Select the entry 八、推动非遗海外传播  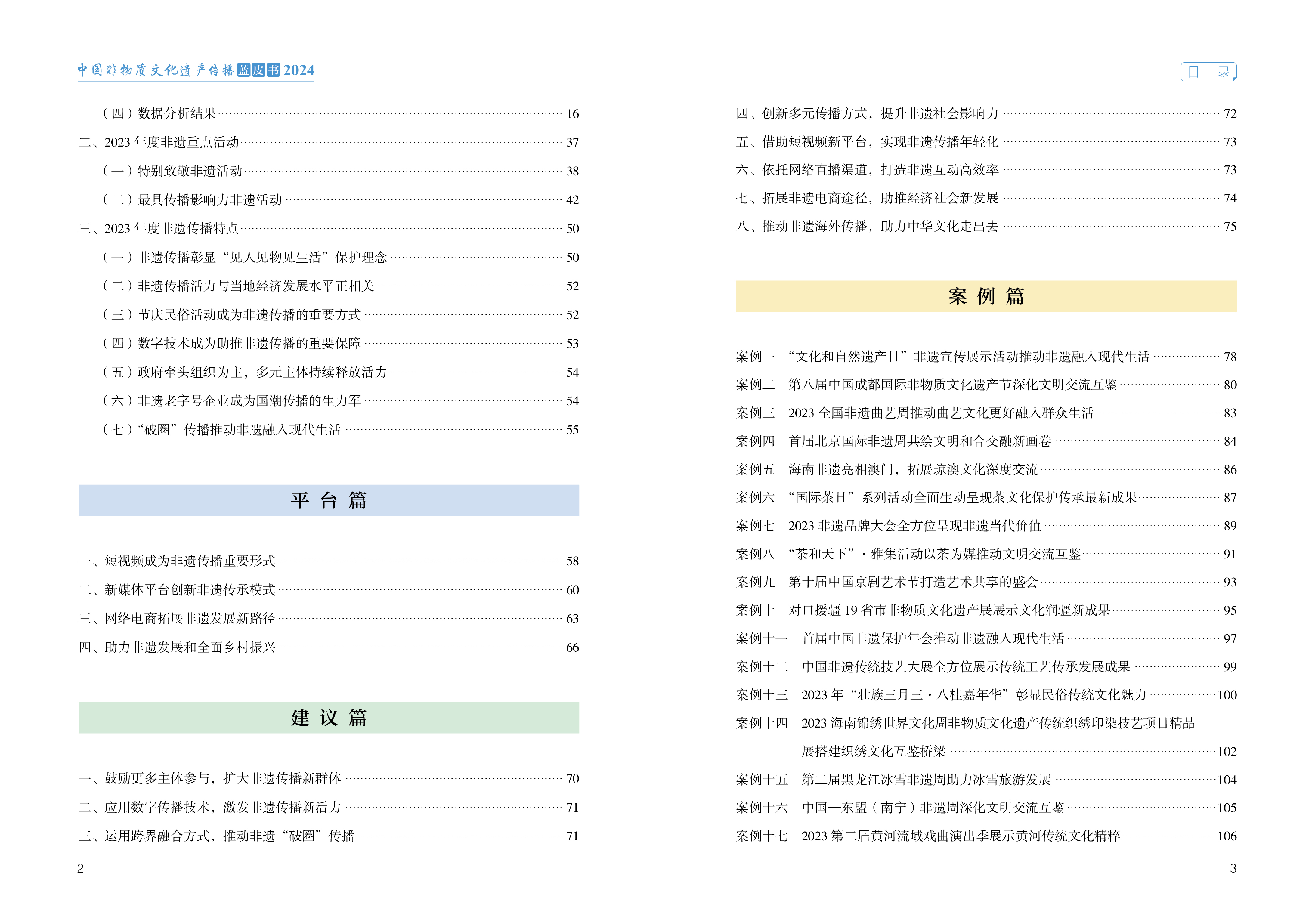986,227
